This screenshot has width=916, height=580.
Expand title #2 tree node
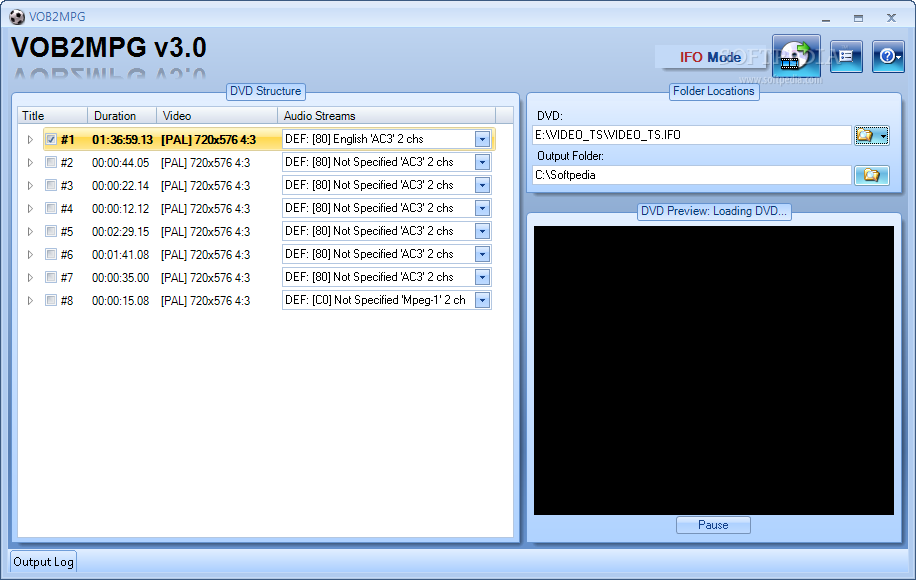tap(30, 162)
